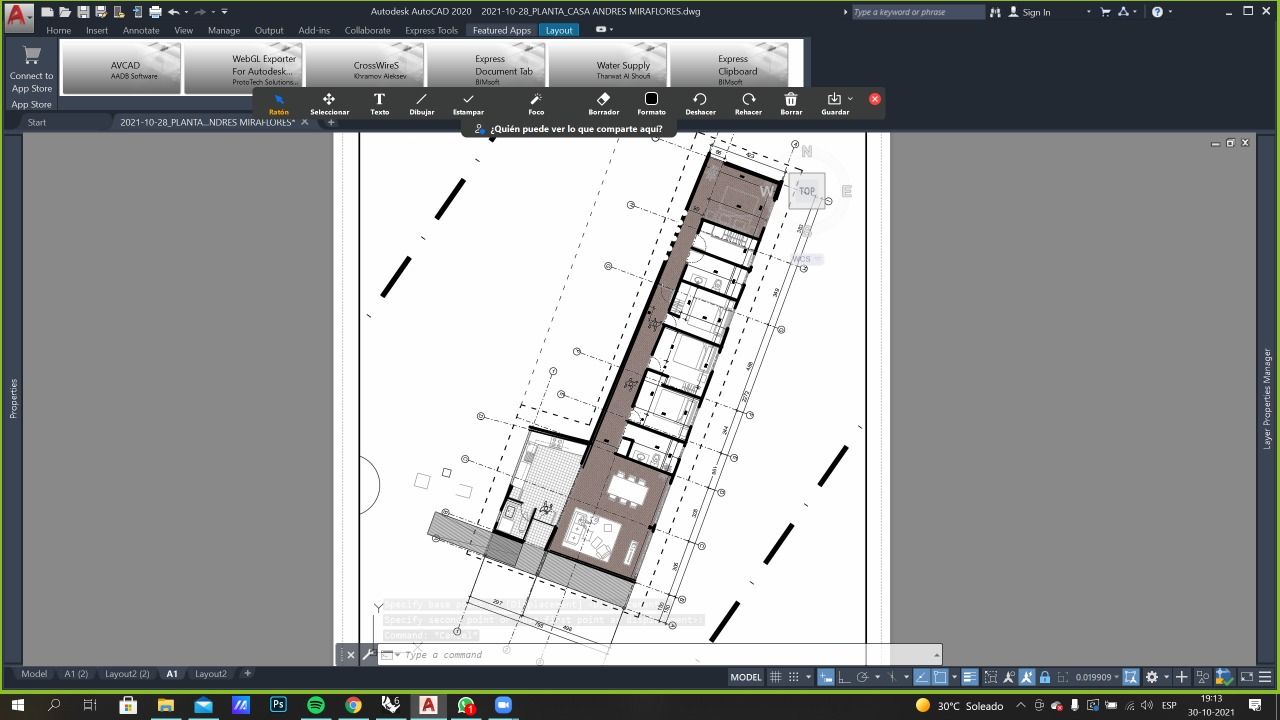Click the Plot printer icon
The width and height of the screenshot is (1280, 720).
coord(155,12)
